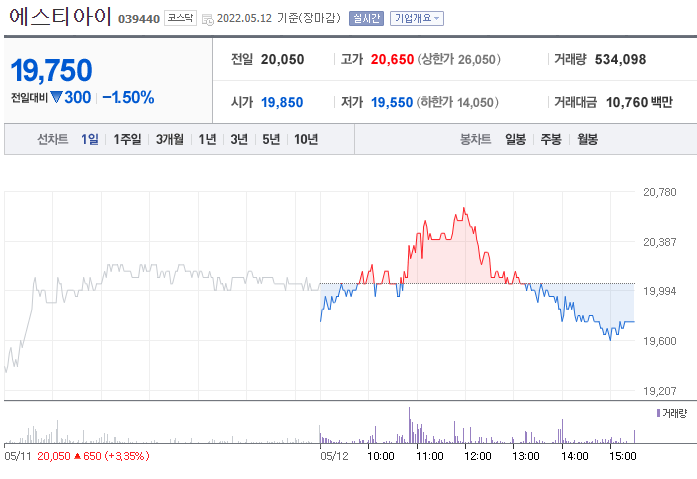This screenshot has height=479, width=697.
Task: Open the 일봉 daily candle chart
Action: [x=516, y=140]
